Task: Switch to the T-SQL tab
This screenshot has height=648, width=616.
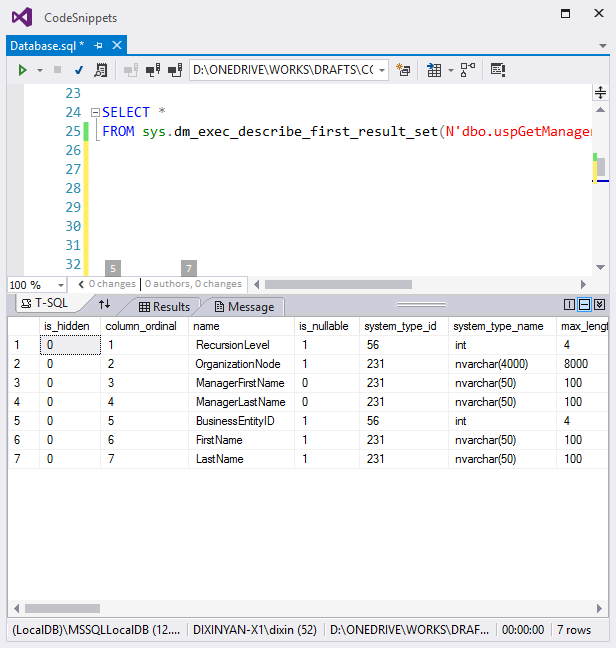Action: coord(46,303)
